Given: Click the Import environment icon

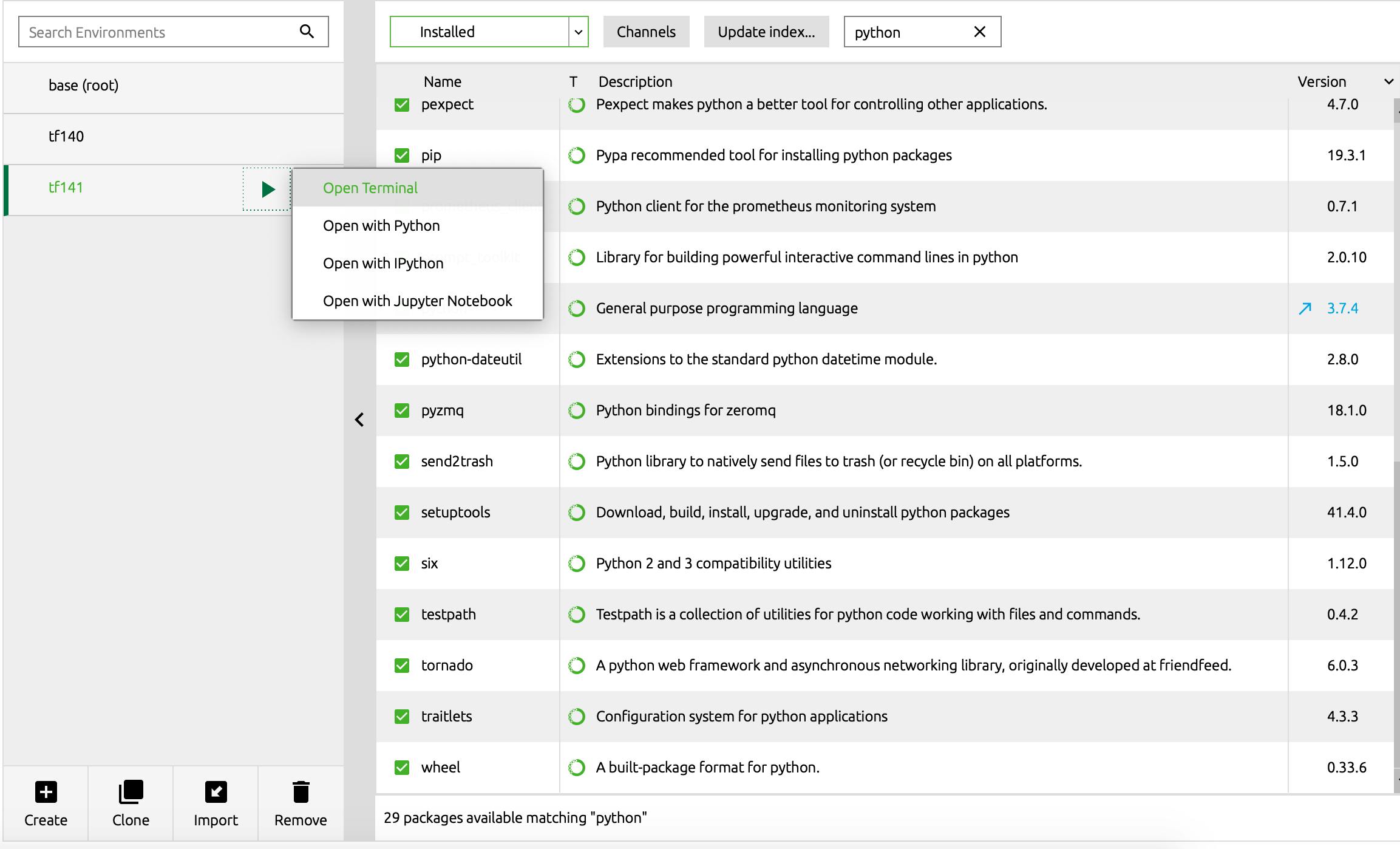Looking at the screenshot, I should tap(216, 792).
